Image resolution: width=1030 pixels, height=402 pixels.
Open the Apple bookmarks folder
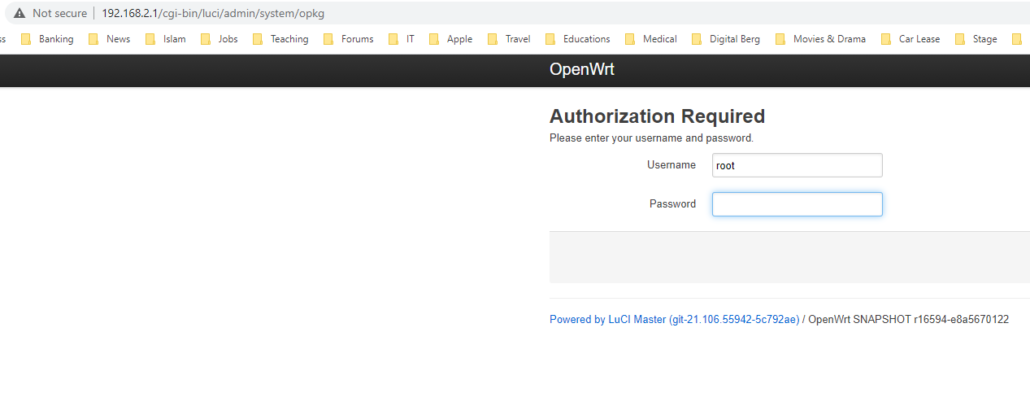tap(451, 39)
